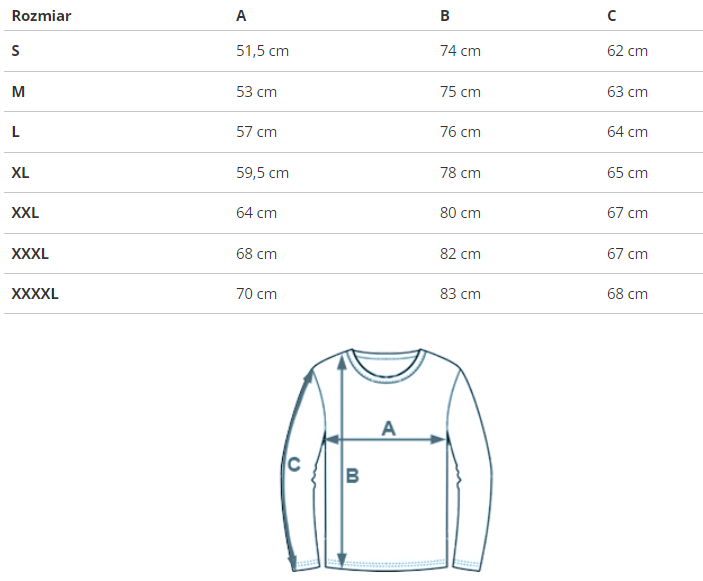703x581 pixels.
Task: Click the 59,5 cm value for XL
Action: tap(262, 173)
